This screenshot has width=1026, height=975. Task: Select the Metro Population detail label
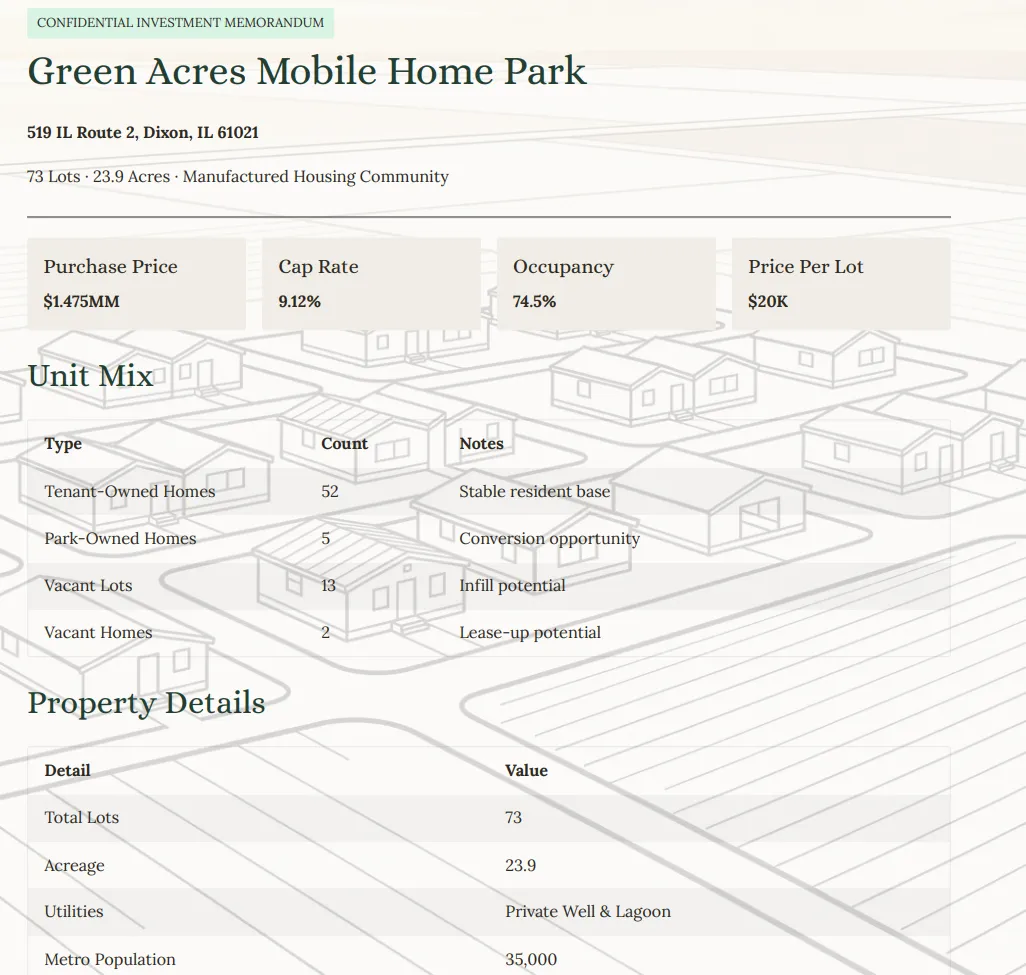pyautogui.click(x=110, y=960)
